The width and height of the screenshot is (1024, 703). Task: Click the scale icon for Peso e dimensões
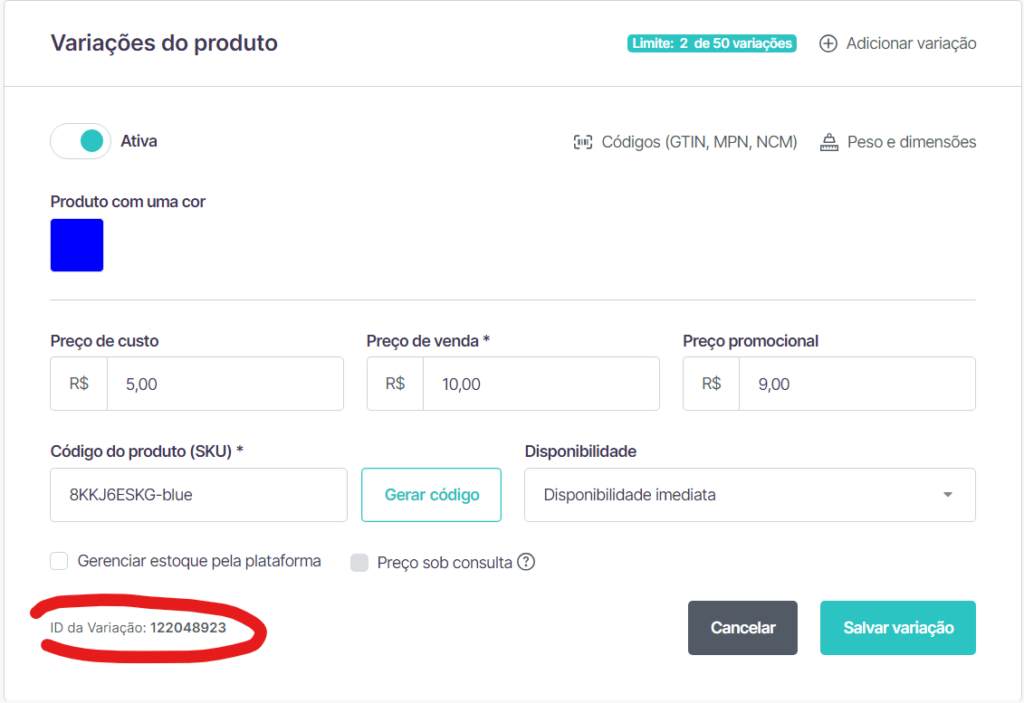coord(829,142)
